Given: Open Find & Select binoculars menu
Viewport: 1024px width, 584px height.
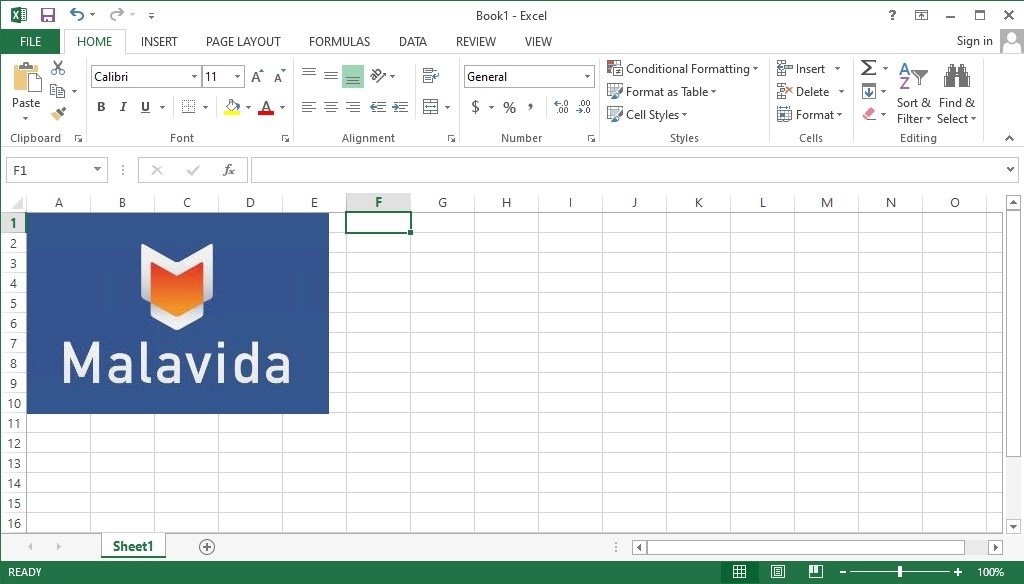Looking at the screenshot, I should coord(957,93).
